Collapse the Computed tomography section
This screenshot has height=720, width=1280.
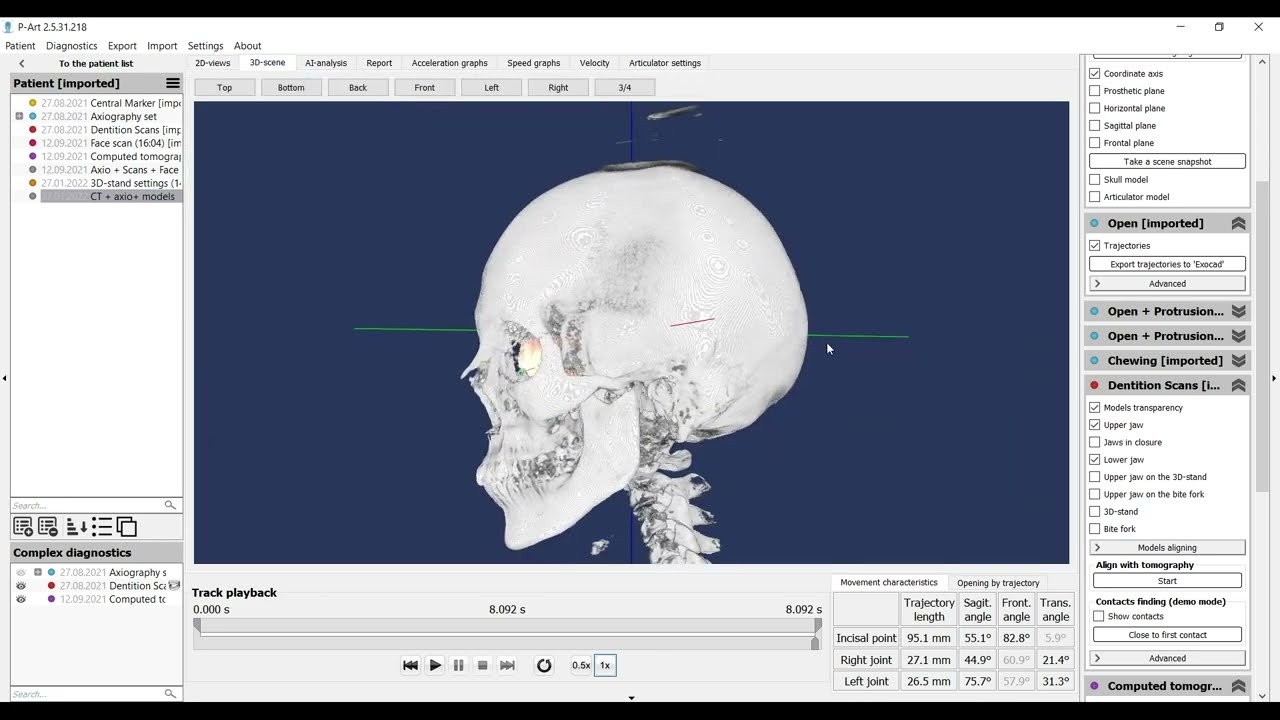(1238, 686)
